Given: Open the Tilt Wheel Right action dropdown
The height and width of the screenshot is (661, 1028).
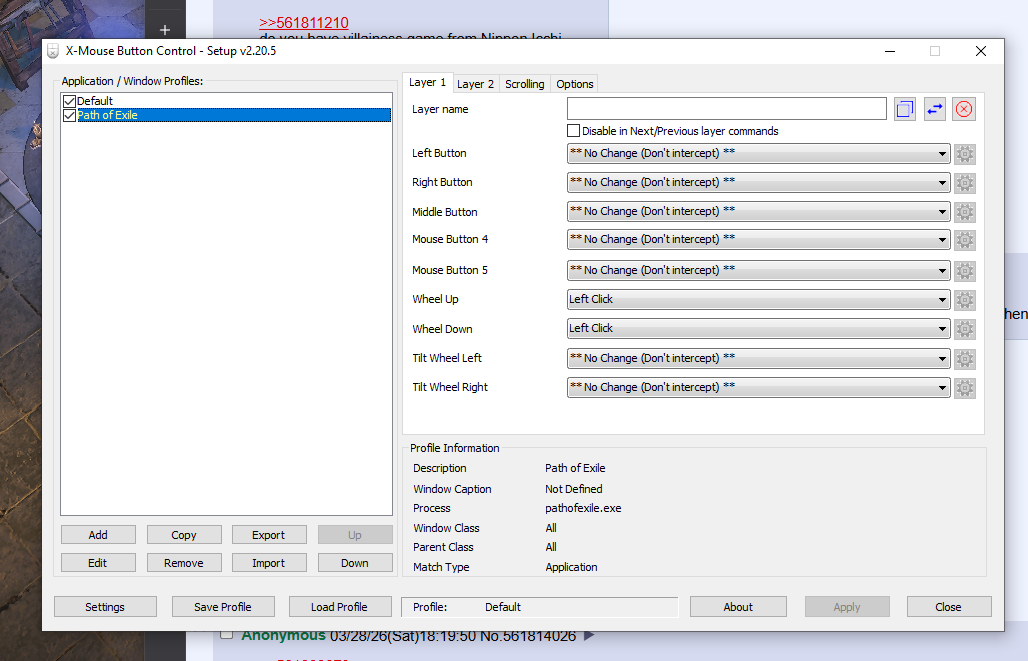Looking at the screenshot, I should coord(759,387).
